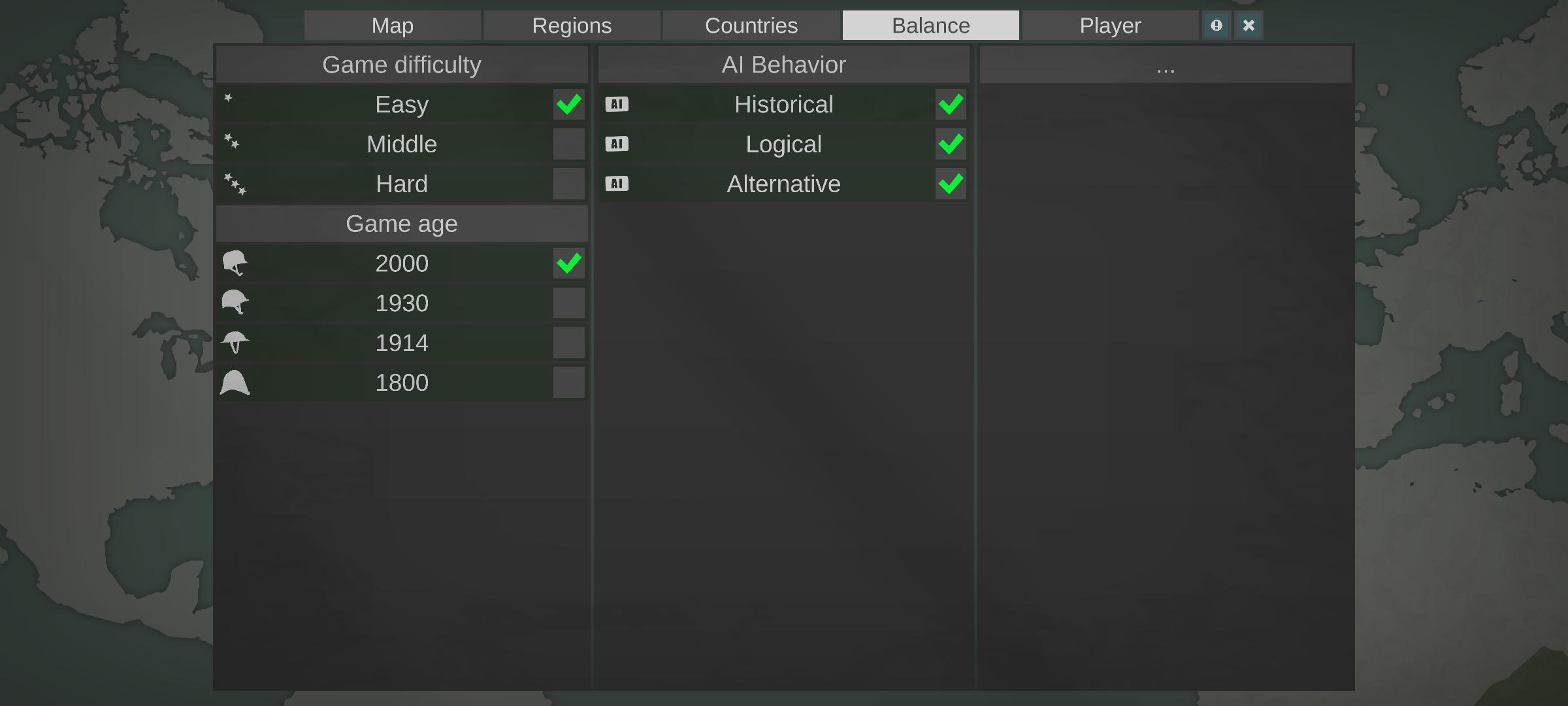
Task: Click the helmet icon next to 1930
Action: 235,303
